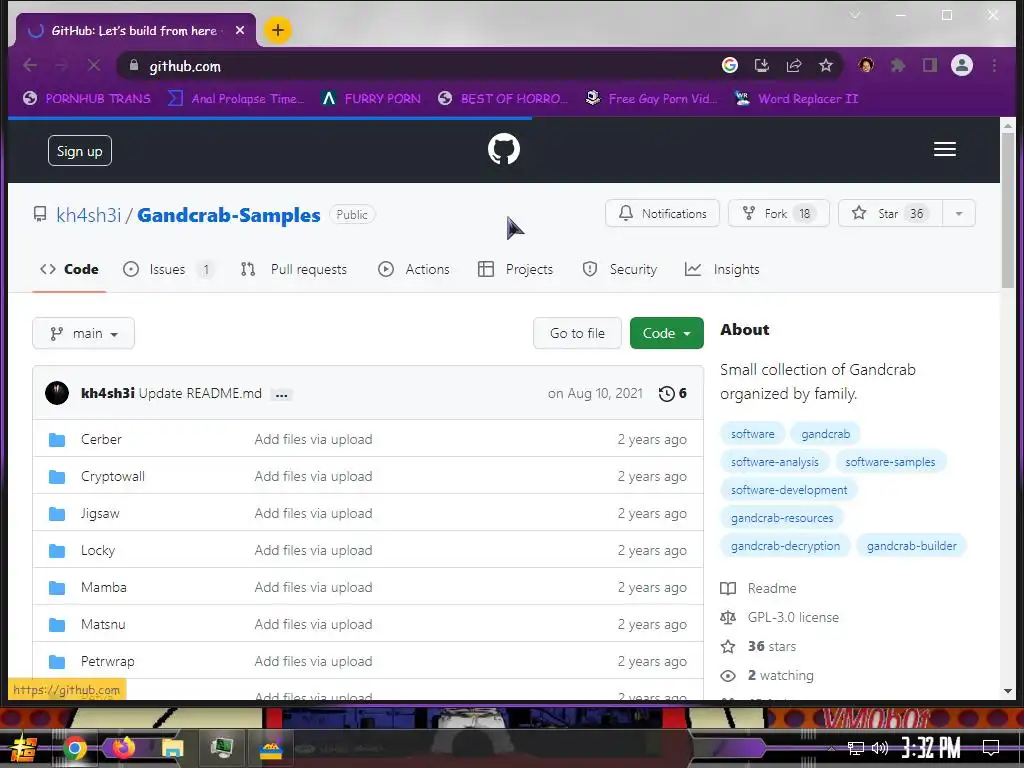Image resolution: width=1024 pixels, height=768 pixels.
Task: Fork the repository
Action: tap(778, 214)
